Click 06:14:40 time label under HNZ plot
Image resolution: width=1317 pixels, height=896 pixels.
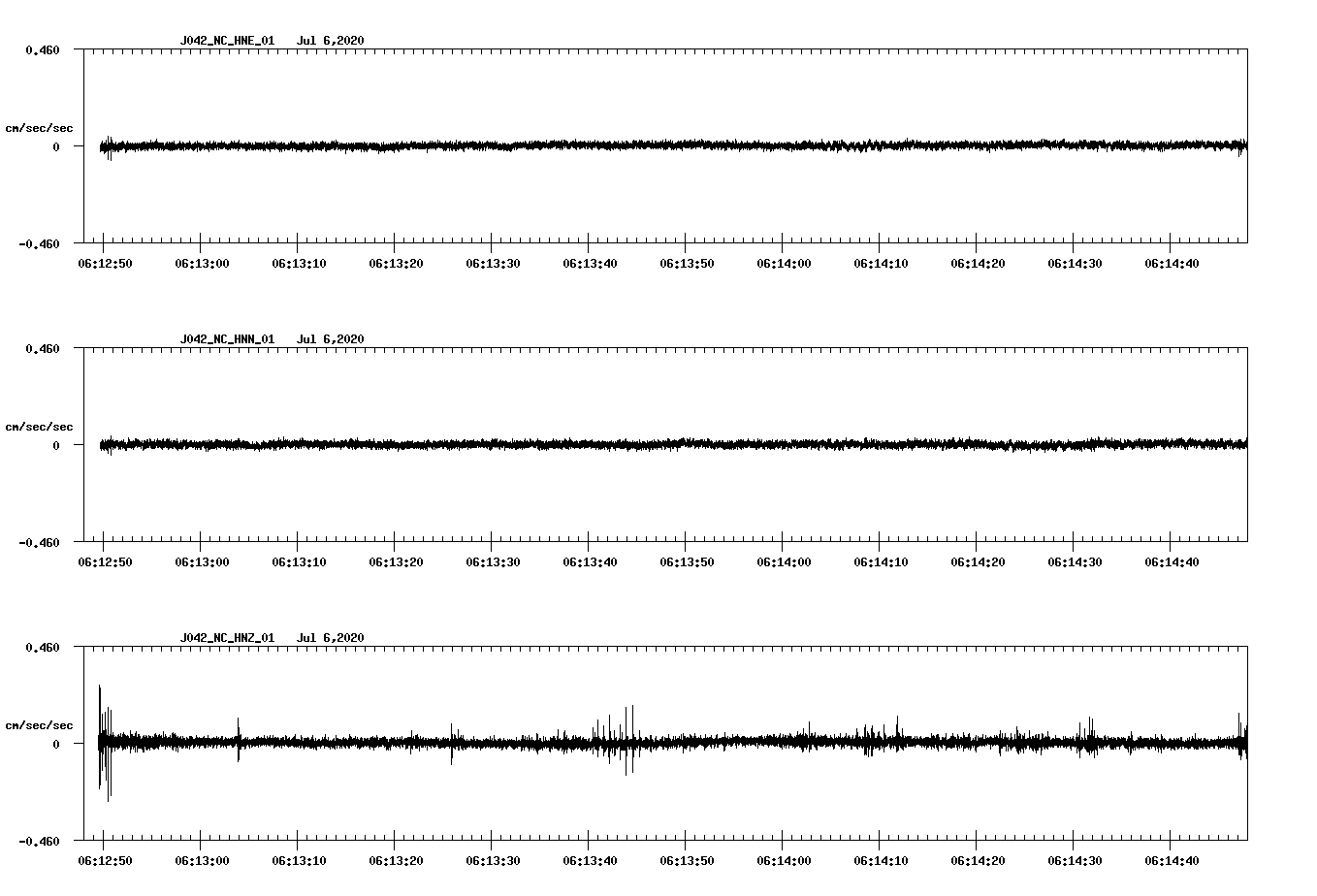[x=1172, y=861]
